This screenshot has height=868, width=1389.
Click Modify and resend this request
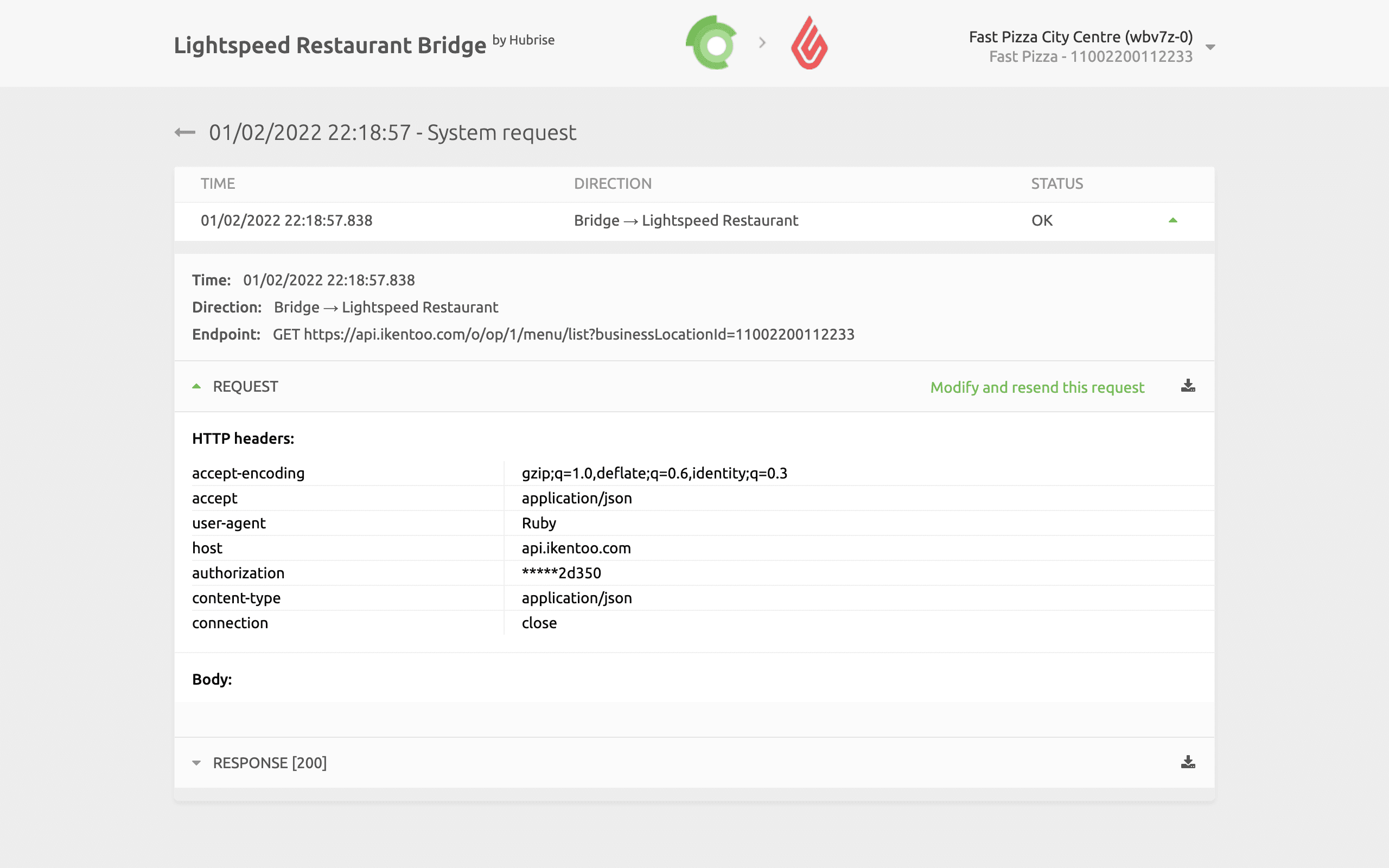pyautogui.click(x=1037, y=387)
